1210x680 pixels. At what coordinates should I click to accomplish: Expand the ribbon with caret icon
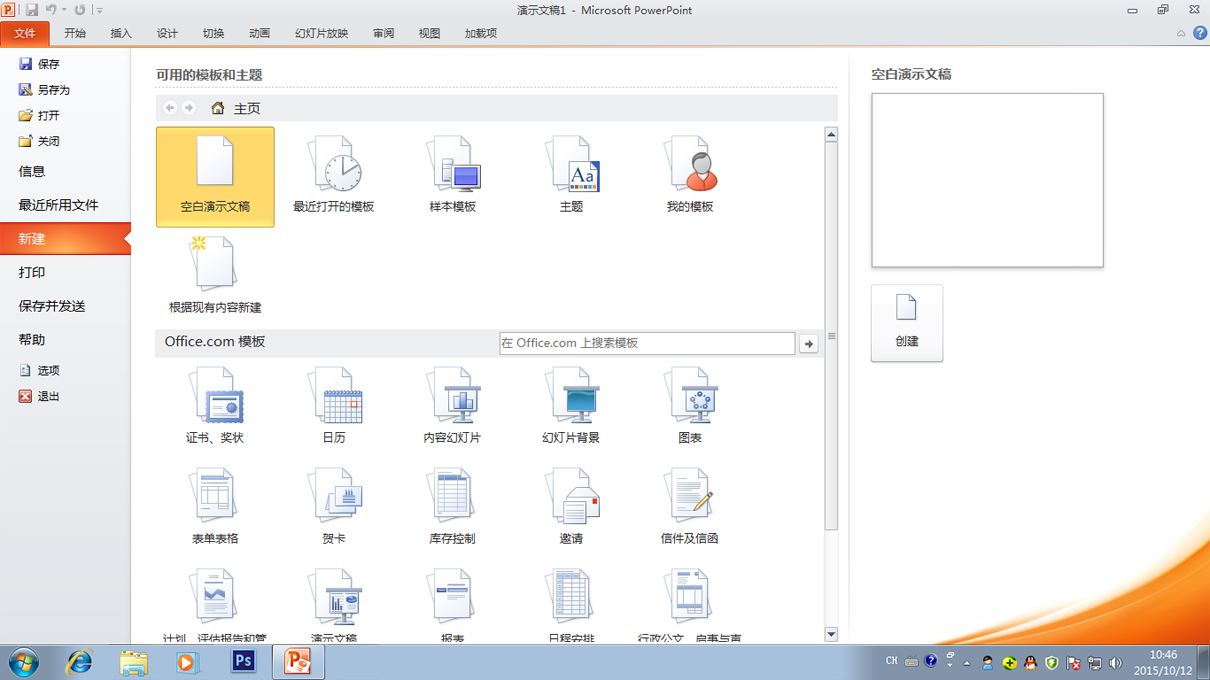pos(1181,33)
